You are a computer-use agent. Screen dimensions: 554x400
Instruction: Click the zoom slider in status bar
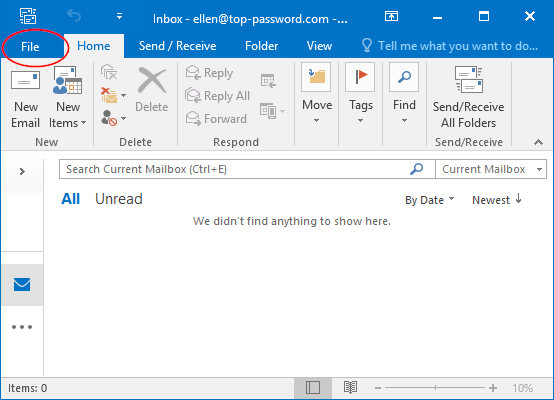click(435, 388)
